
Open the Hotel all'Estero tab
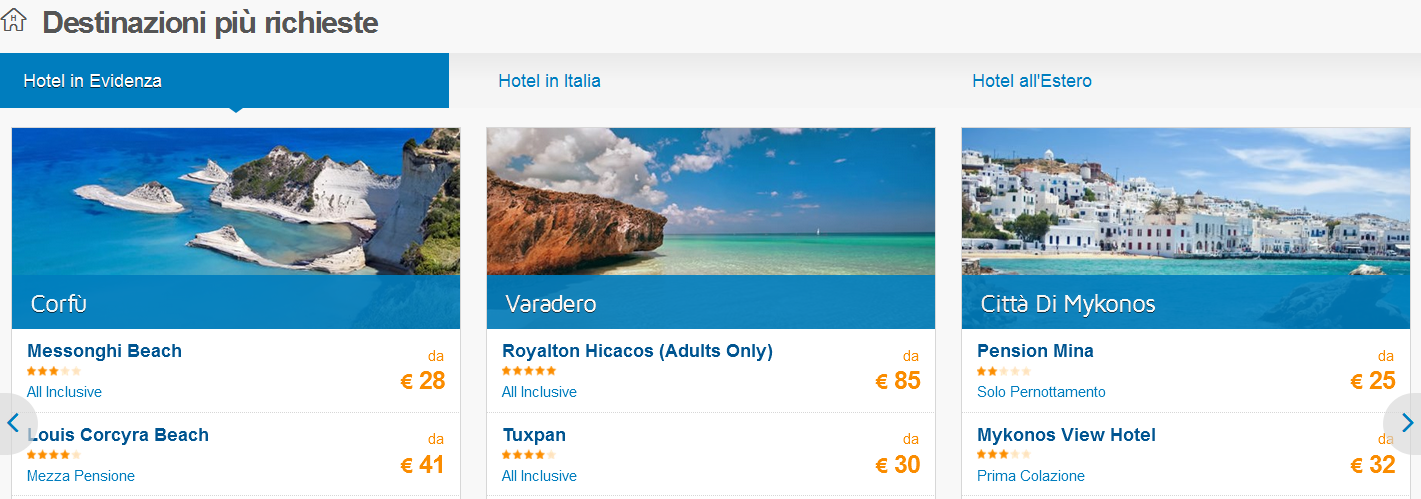tap(1031, 81)
